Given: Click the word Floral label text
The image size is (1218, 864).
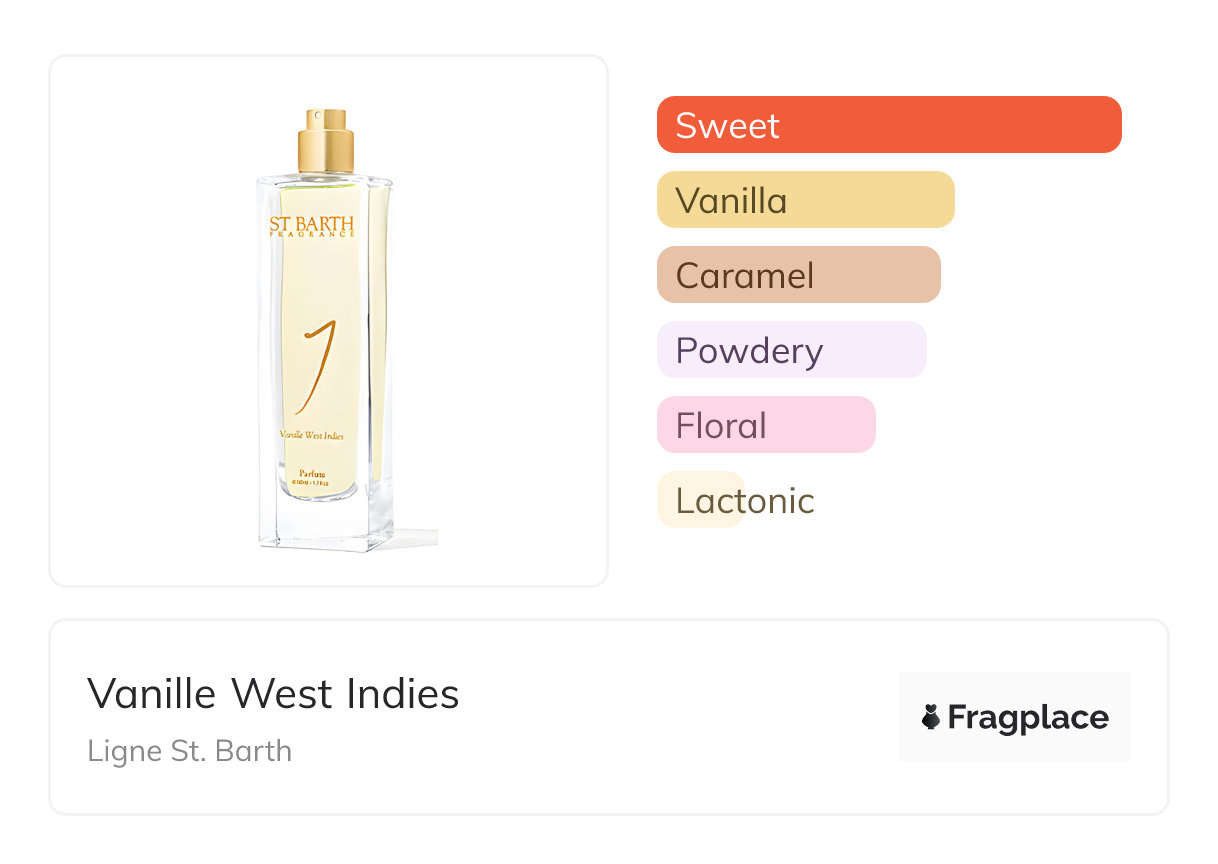Looking at the screenshot, I should pyautogui.click(x=721, y=425).
